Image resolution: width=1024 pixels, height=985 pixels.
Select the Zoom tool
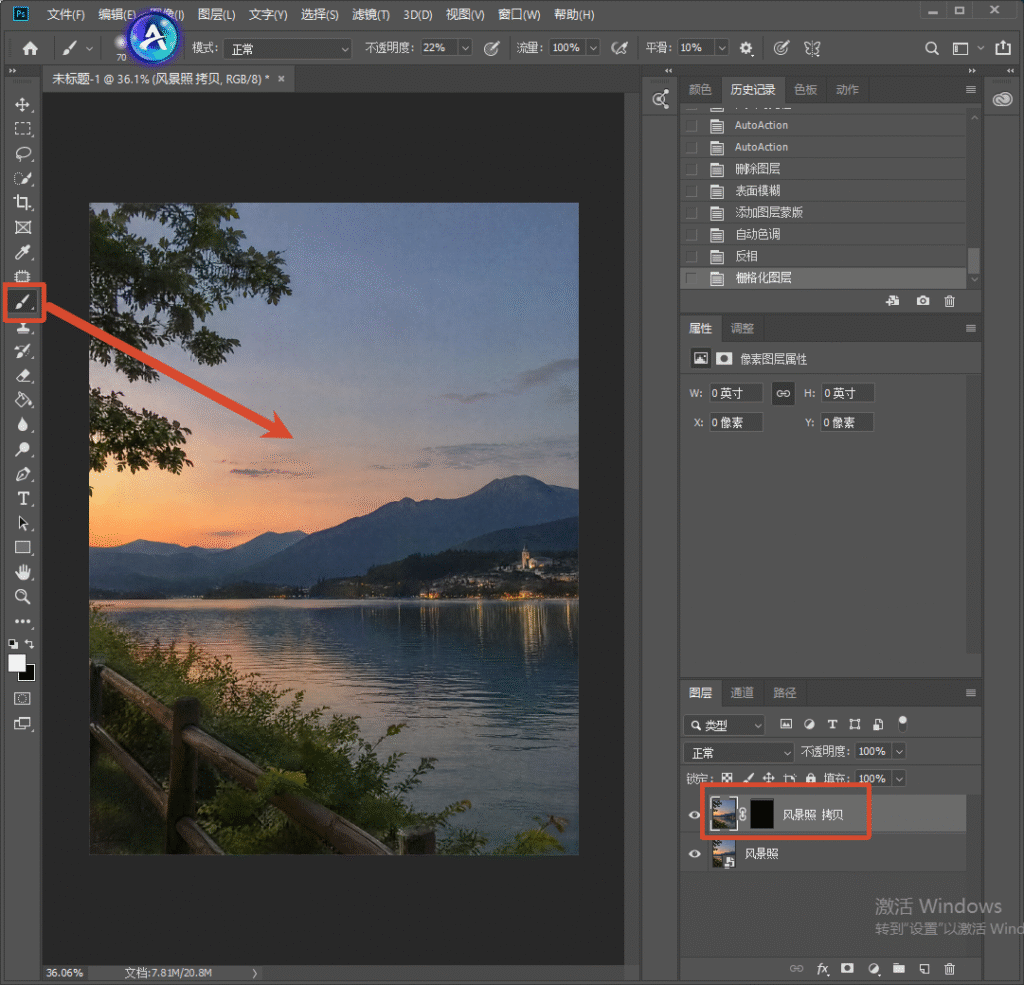click(x=23, y=597)
